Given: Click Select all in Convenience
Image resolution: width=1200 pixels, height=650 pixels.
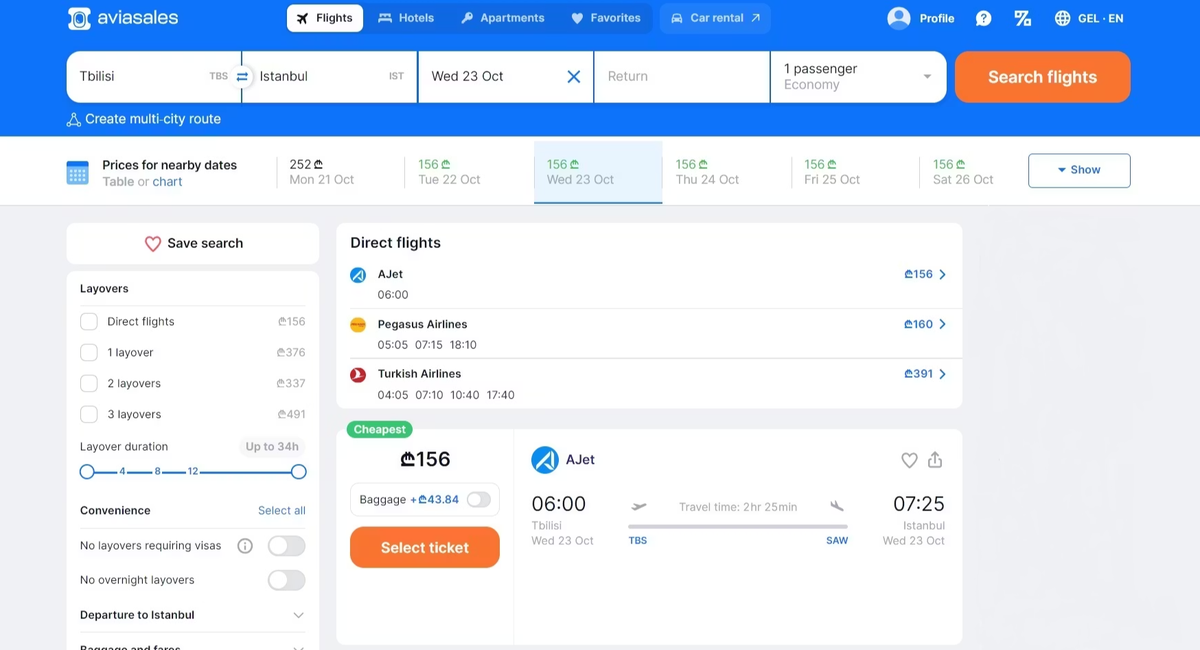Looking at the screenshot, I should [282, 510].
